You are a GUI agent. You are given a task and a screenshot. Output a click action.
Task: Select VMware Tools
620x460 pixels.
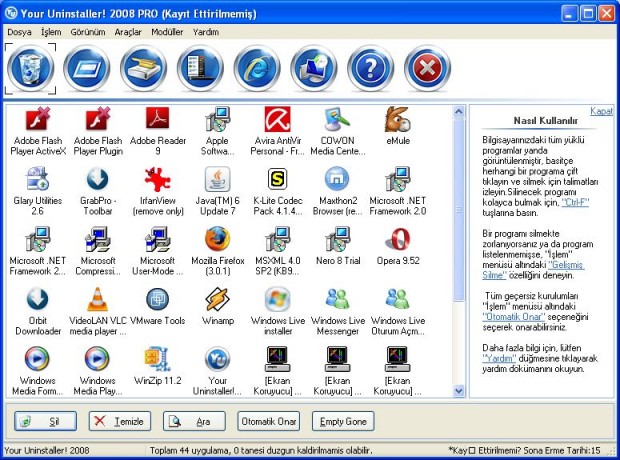pyautogui.click(x=158, y=307)
